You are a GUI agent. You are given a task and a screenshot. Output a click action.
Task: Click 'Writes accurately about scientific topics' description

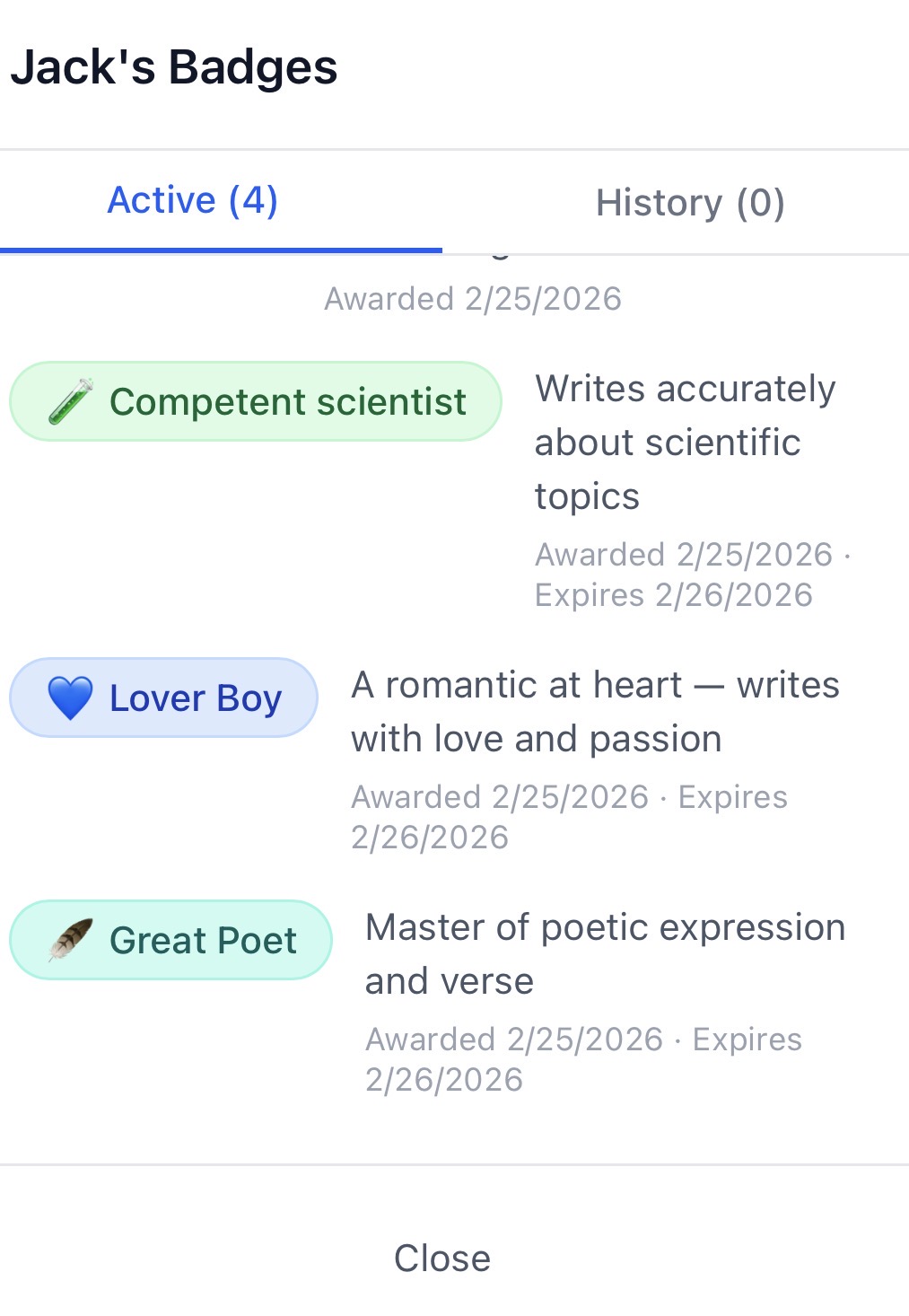[686, 443]
